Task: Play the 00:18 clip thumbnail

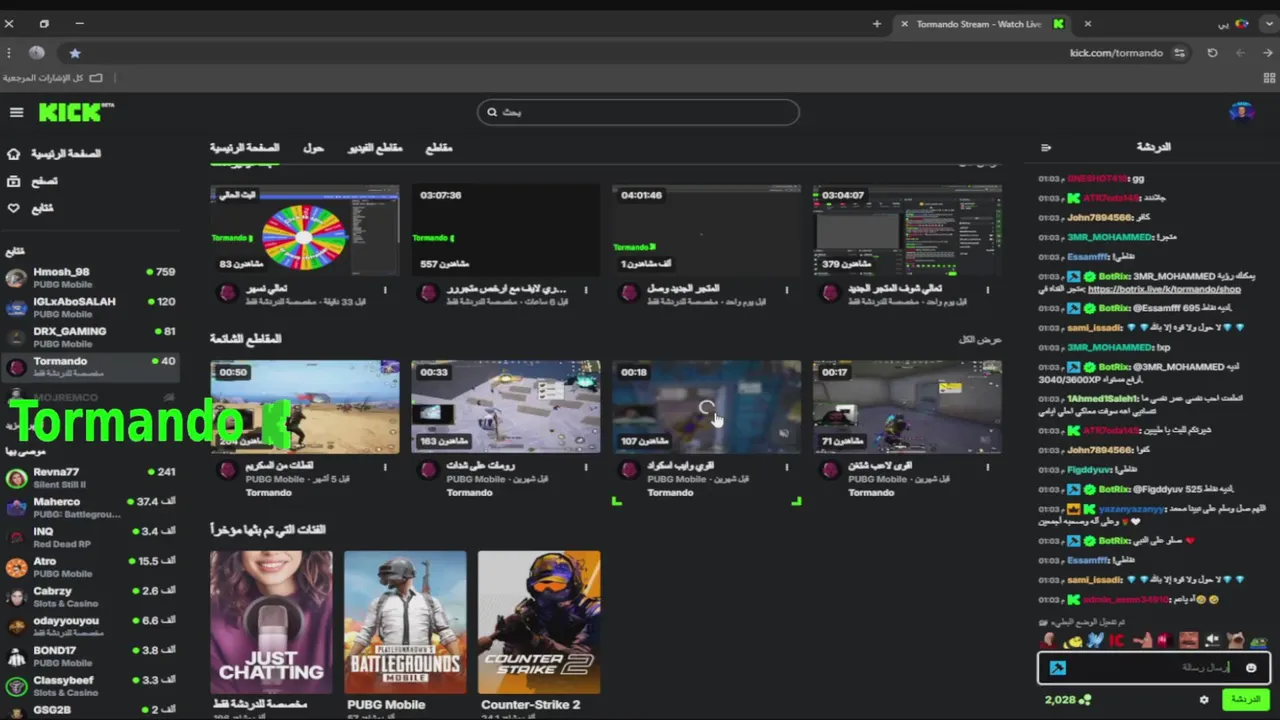Action: (706, 407)
